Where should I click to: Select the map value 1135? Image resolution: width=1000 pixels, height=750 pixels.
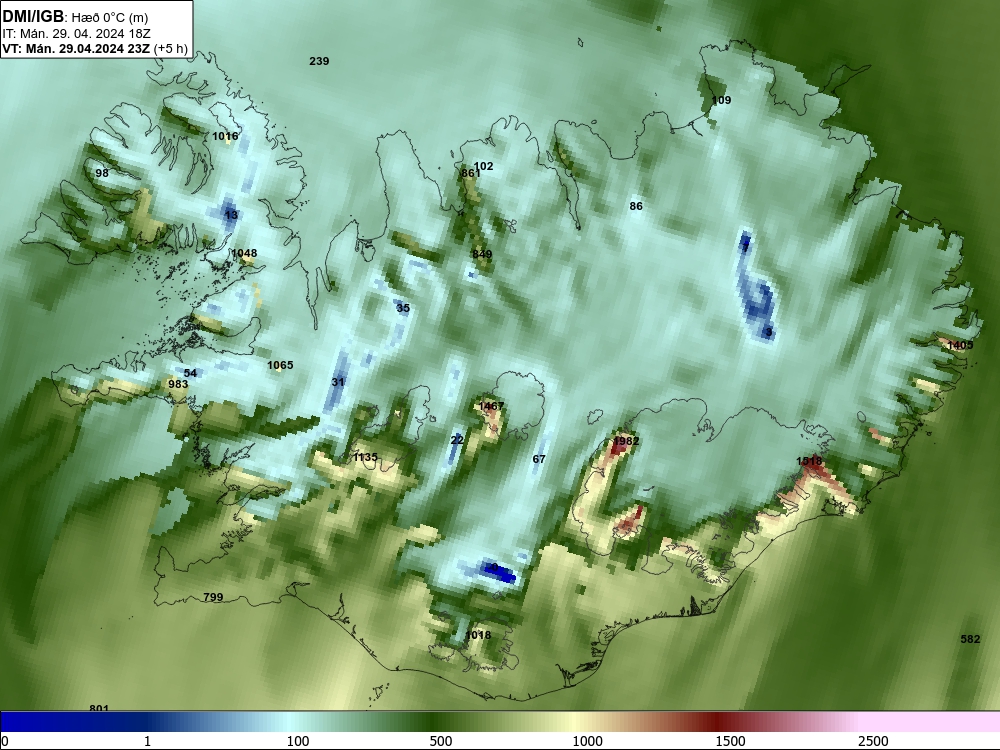pos(365,457)
